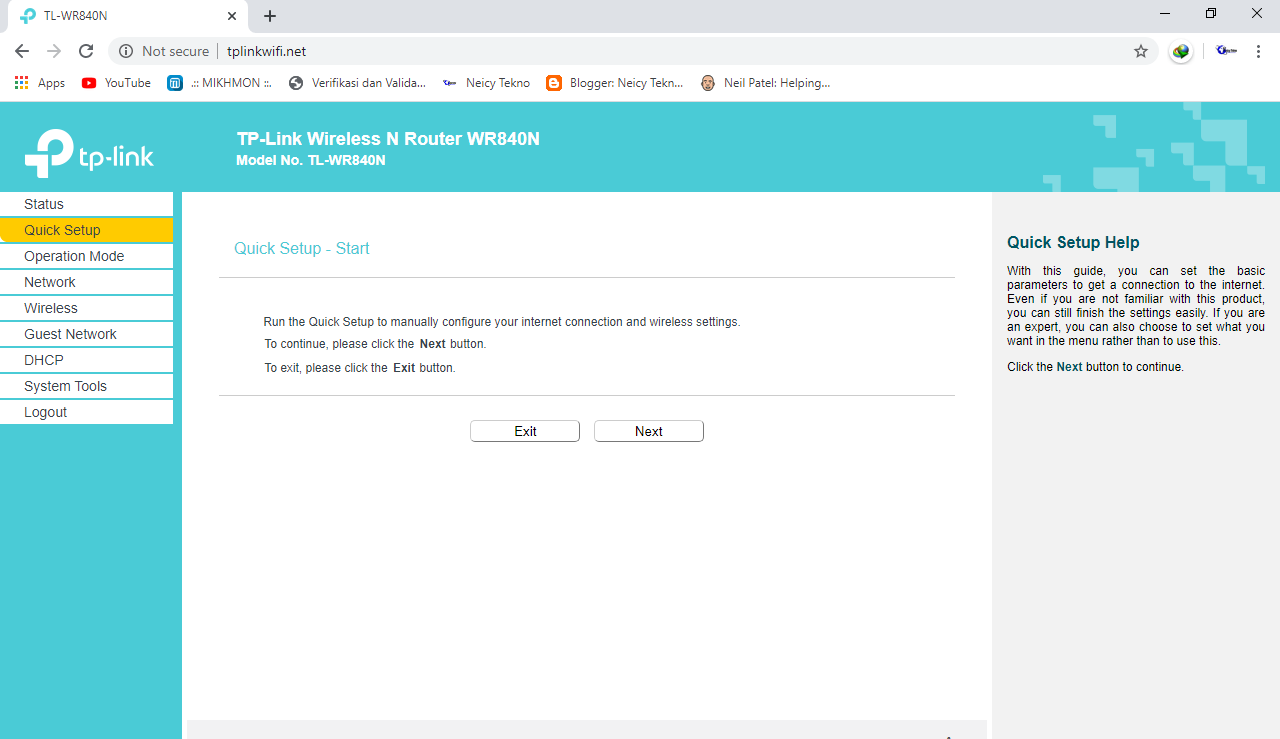This screenshot has width=1280, height=739.
Task: Open the Chrome three-dot menu
Action: point(1259,51)
